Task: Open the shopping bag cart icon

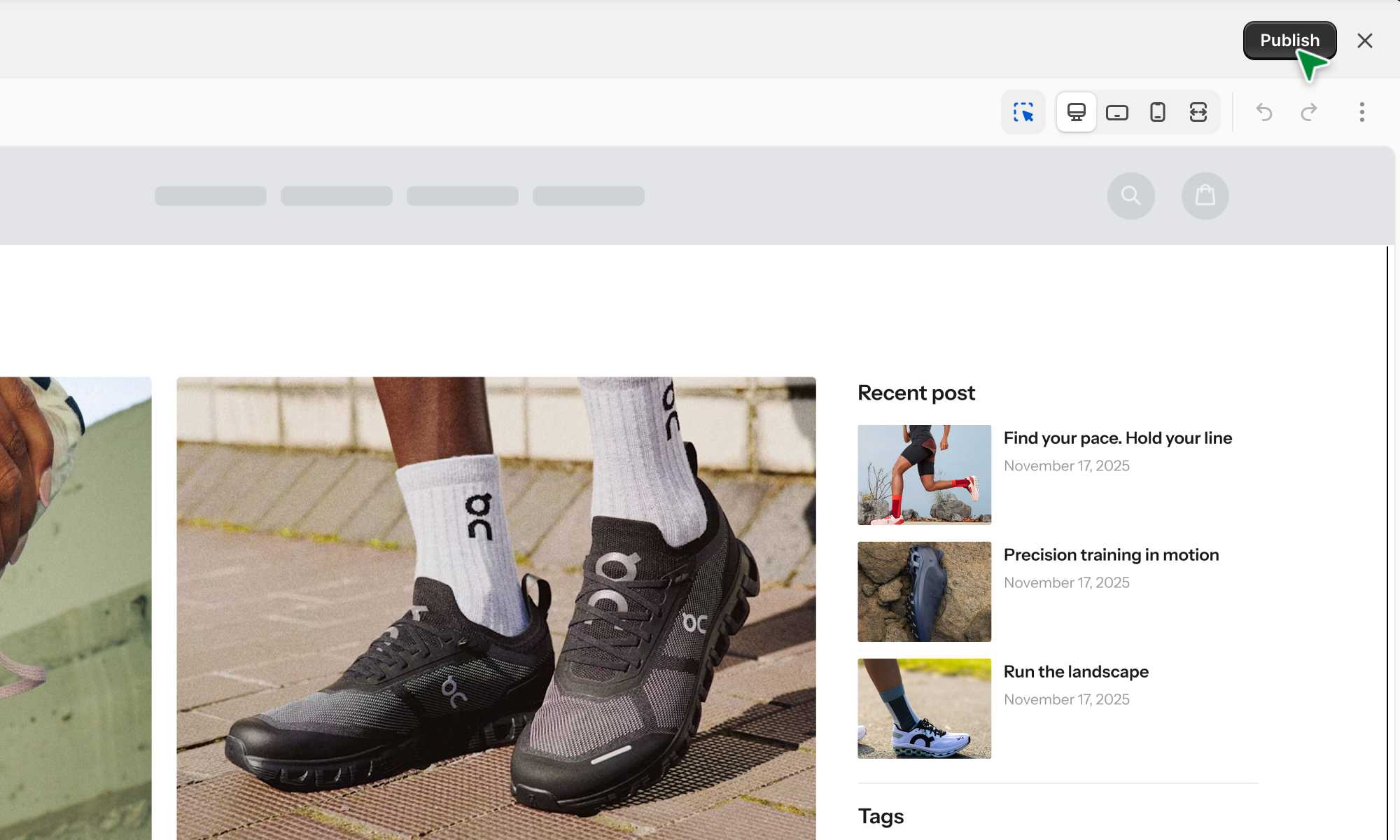Action: coord(1205,195)
